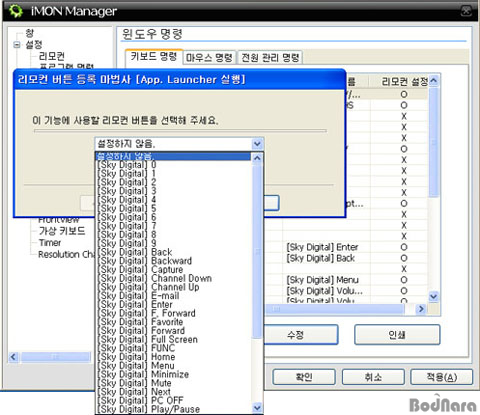
Task: Switch to the 마우스 명령 tab
Action: click(209, 57)
